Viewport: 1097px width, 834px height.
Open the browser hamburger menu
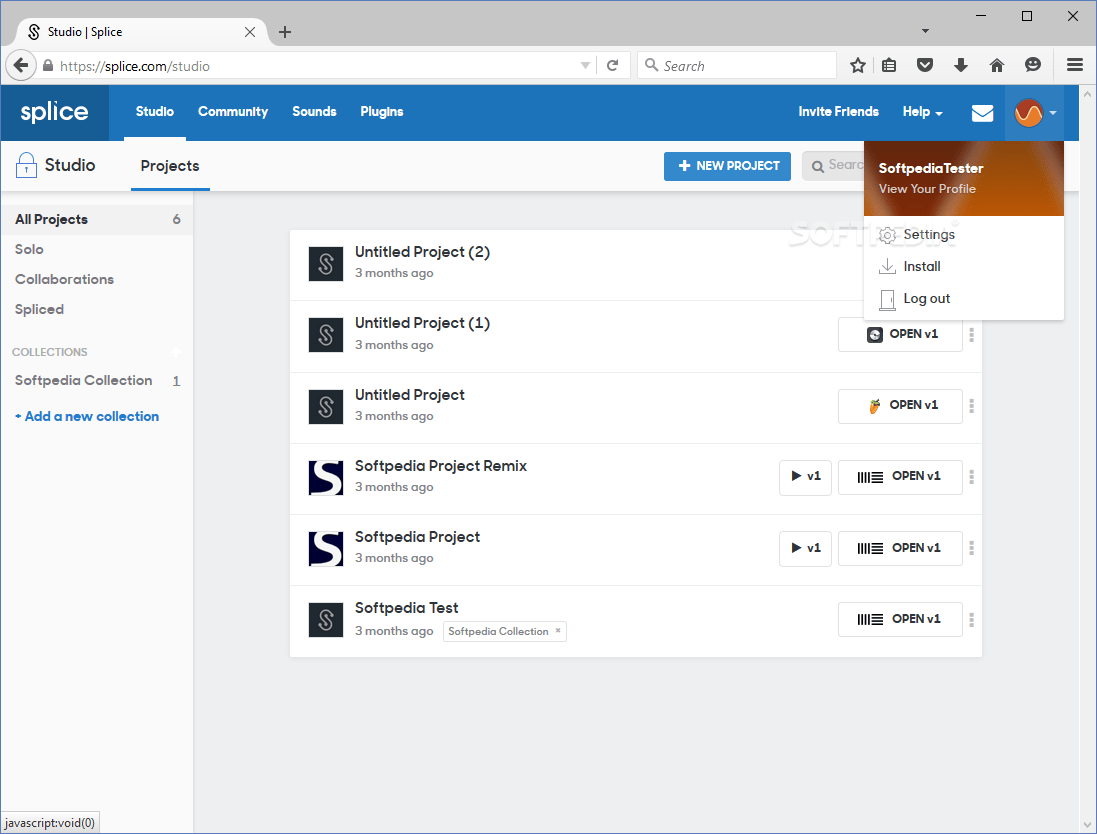coord(1075,65)
